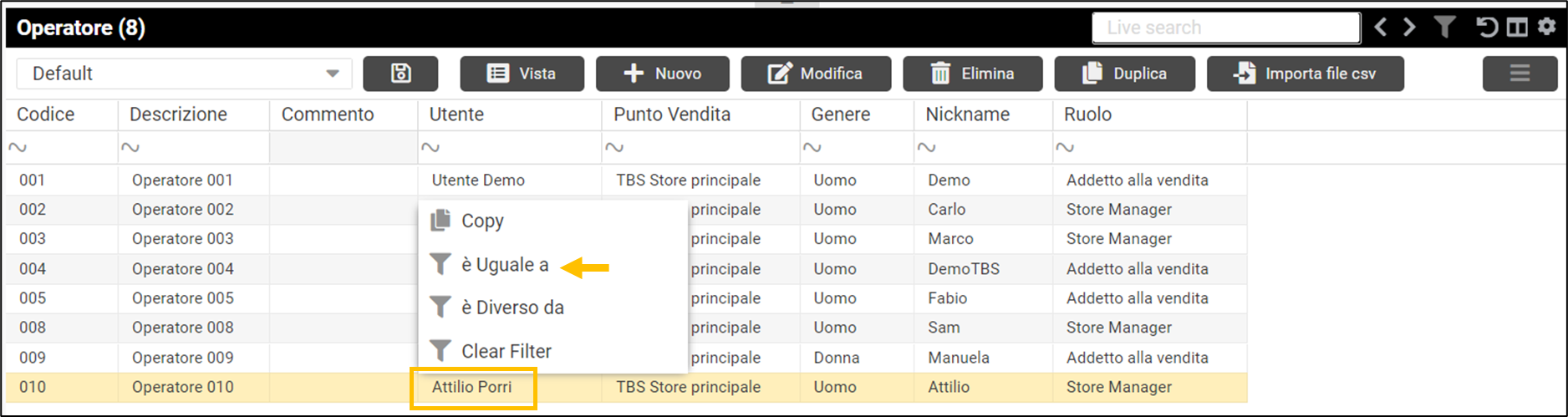Screen dimensions: 1568x417
Task: Click the next arrow beside Live search
Action: 1409,28
